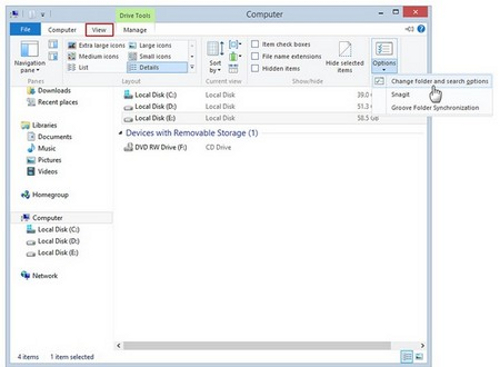Toggle the Details pane icon
Screen dimensions: 500x367
pos(53,56)
